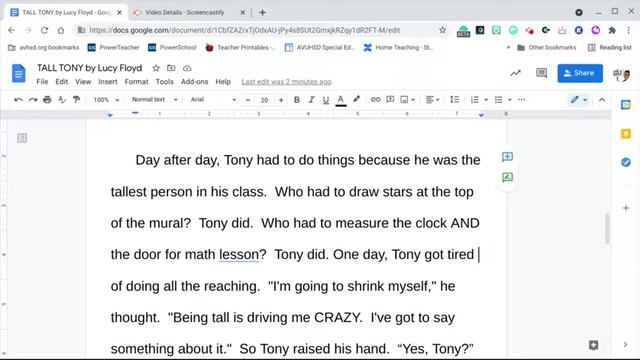The width and height of the screenshot is (640, 360).
Task: Add comment from page margin icon
Action: pyautogui.click(x=507, y=157)
